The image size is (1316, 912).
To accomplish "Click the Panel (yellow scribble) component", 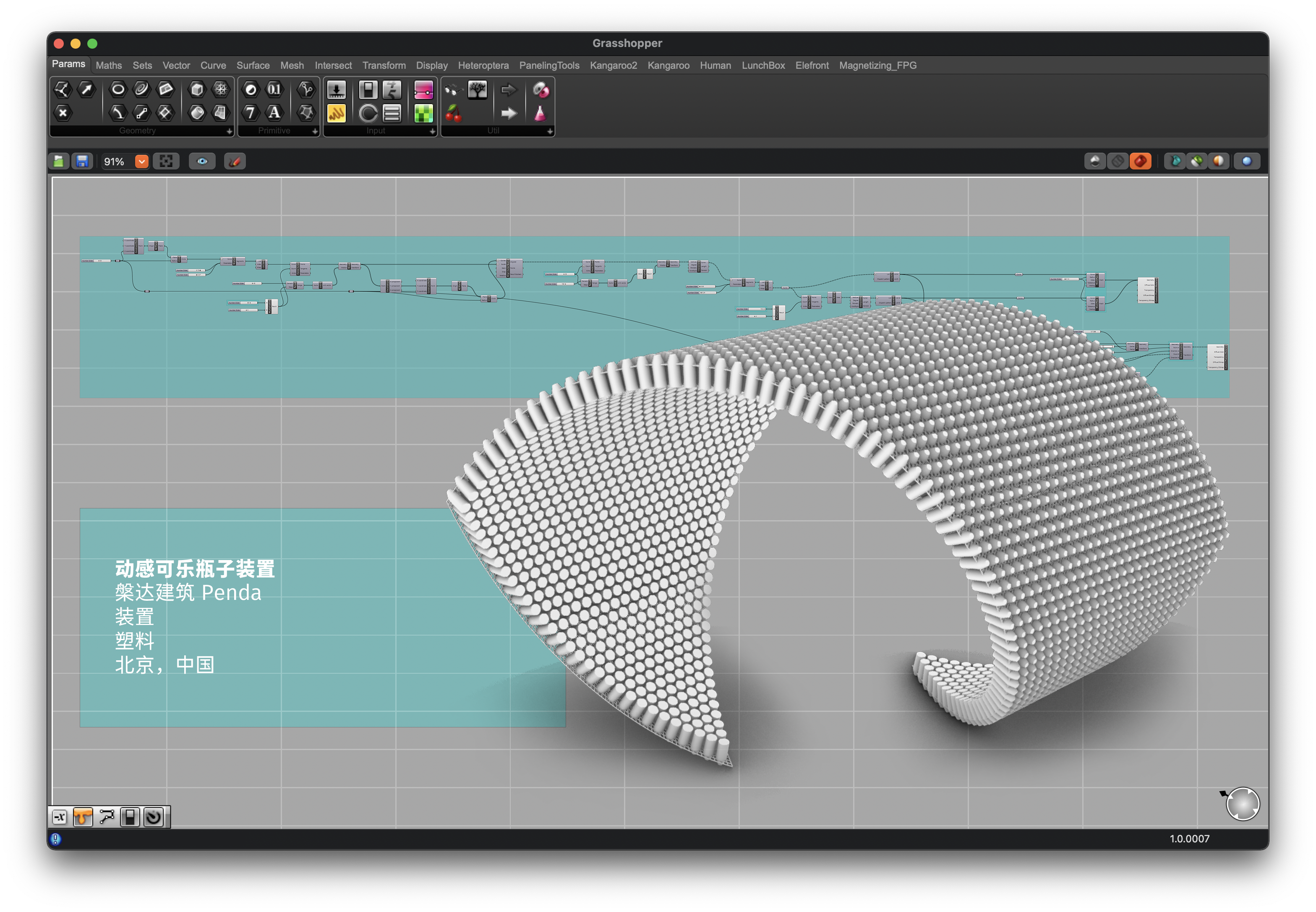I will point(336,113).
